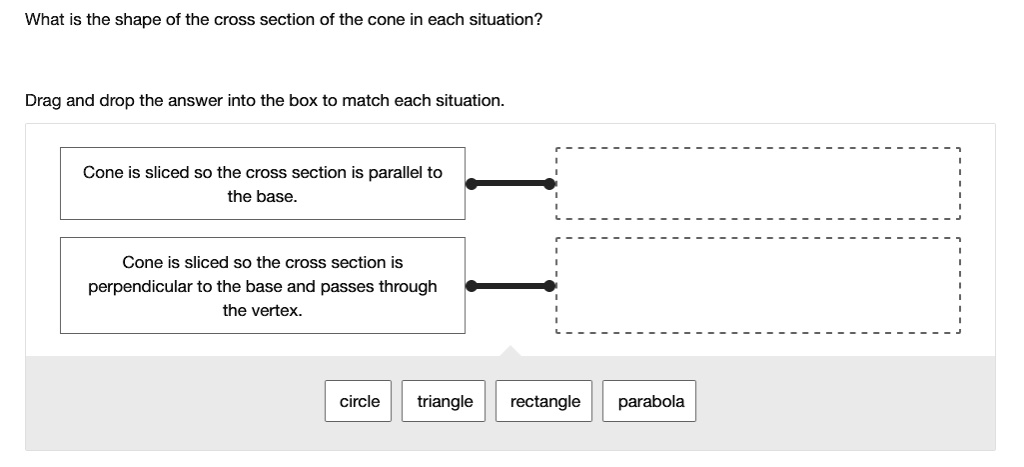Pick the triangle answer tile
Image resolution: width=1024 pixels, height=467 pixels.
(x=443, y=401)
